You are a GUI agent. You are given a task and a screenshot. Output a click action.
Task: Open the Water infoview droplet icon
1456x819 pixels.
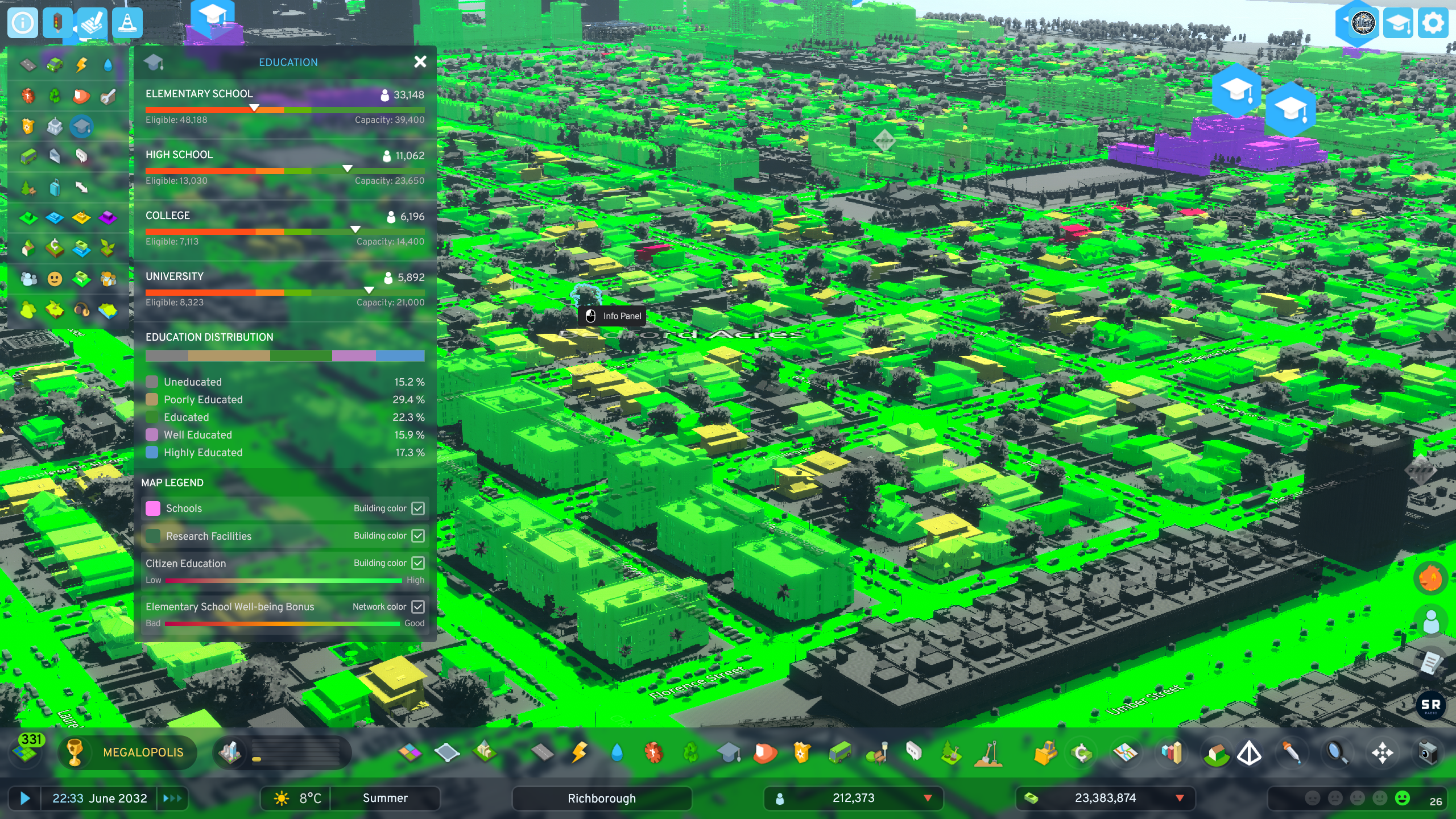[x=108, y=65]
